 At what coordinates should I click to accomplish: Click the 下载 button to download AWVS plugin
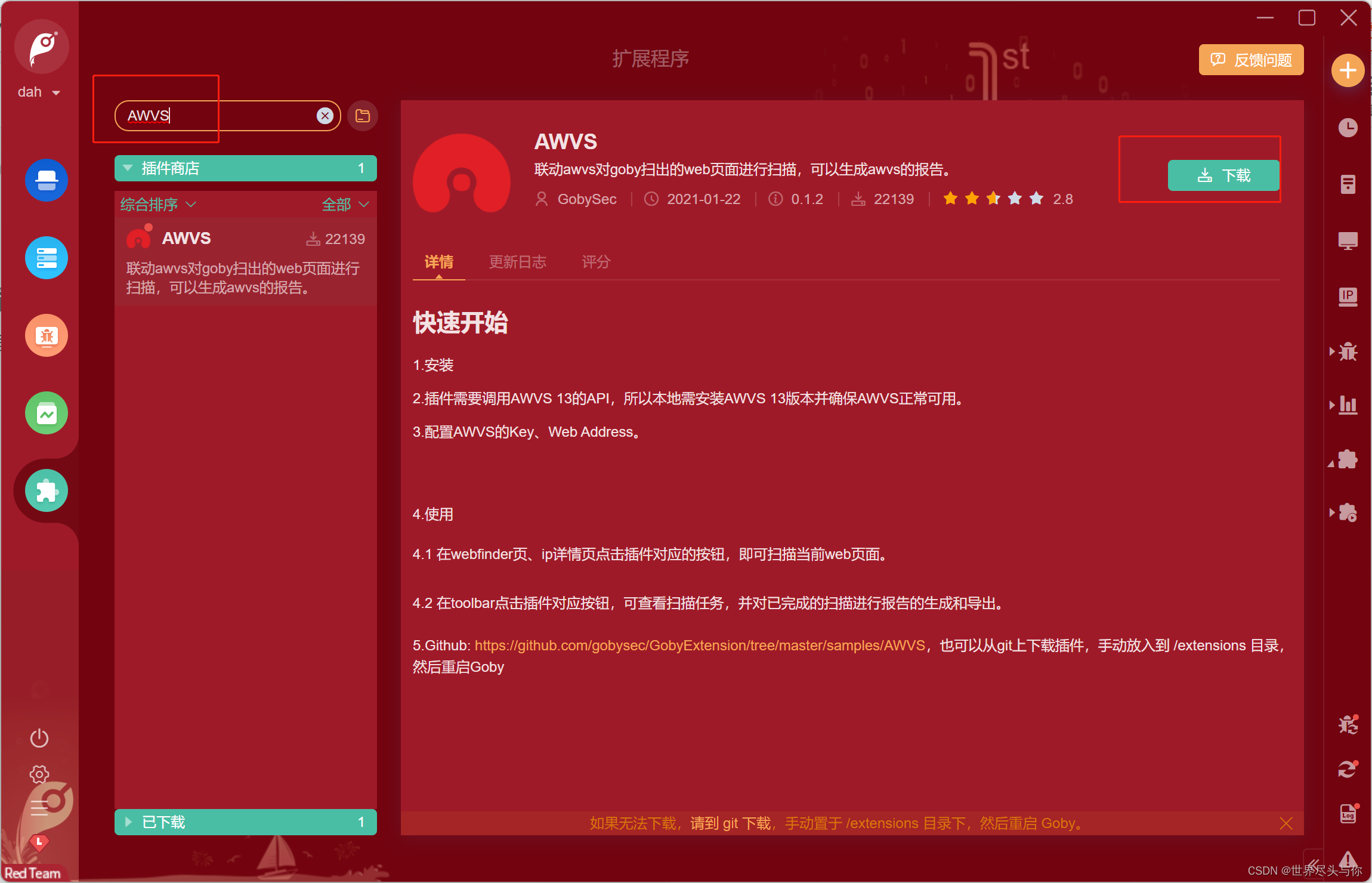(1223, 175)
